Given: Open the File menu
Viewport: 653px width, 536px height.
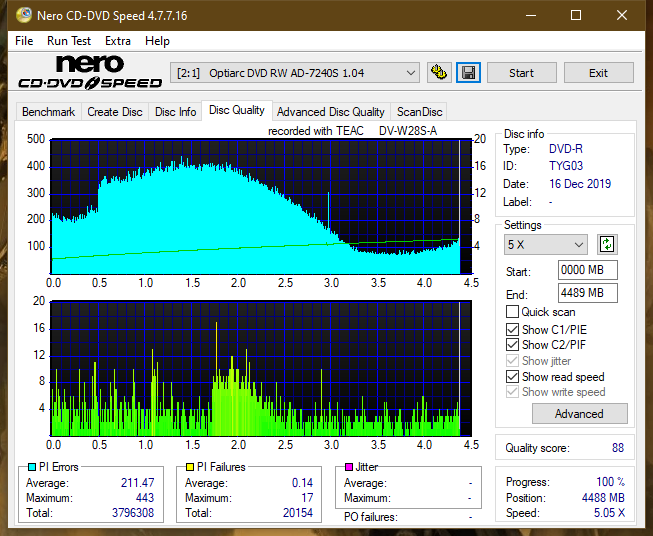Looking at the screenshot, I should tap(24, 41).
